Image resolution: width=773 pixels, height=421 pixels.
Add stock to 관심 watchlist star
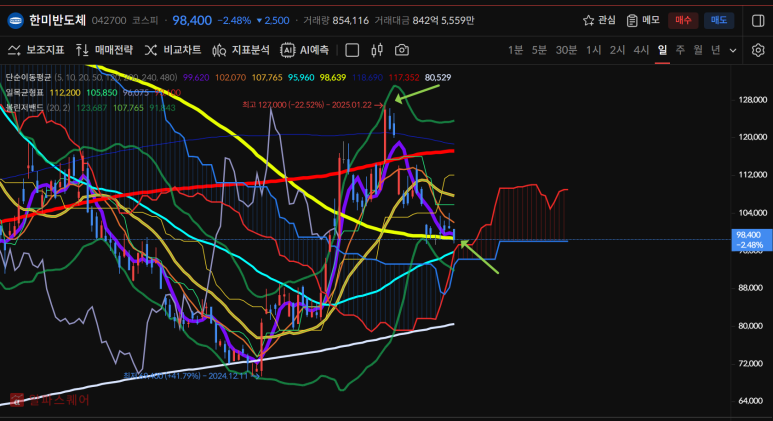coord(599,20)
